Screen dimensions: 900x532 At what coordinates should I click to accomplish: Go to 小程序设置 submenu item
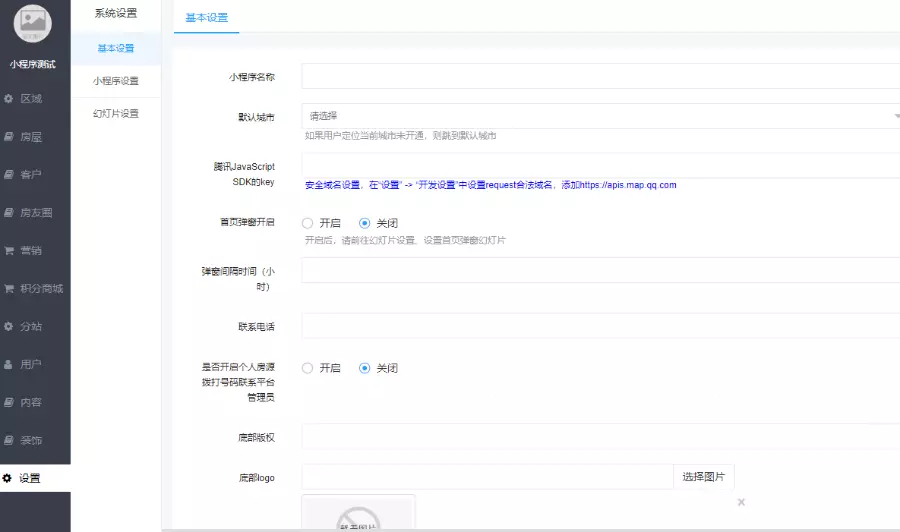[x=116, y=81]
